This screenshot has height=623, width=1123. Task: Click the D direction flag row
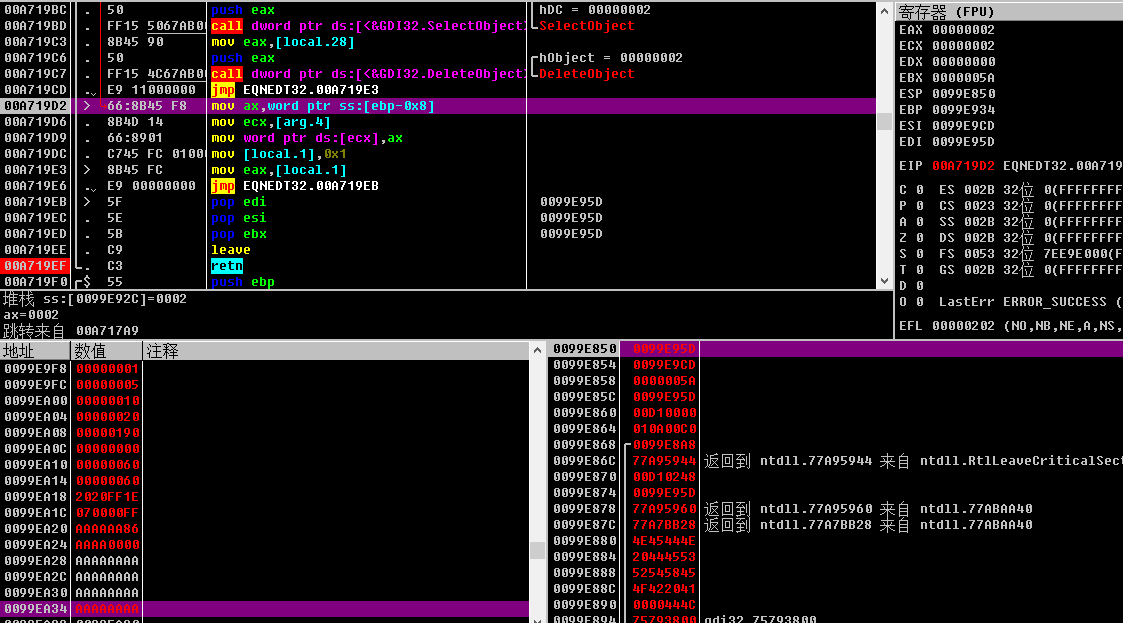[911, 286]
